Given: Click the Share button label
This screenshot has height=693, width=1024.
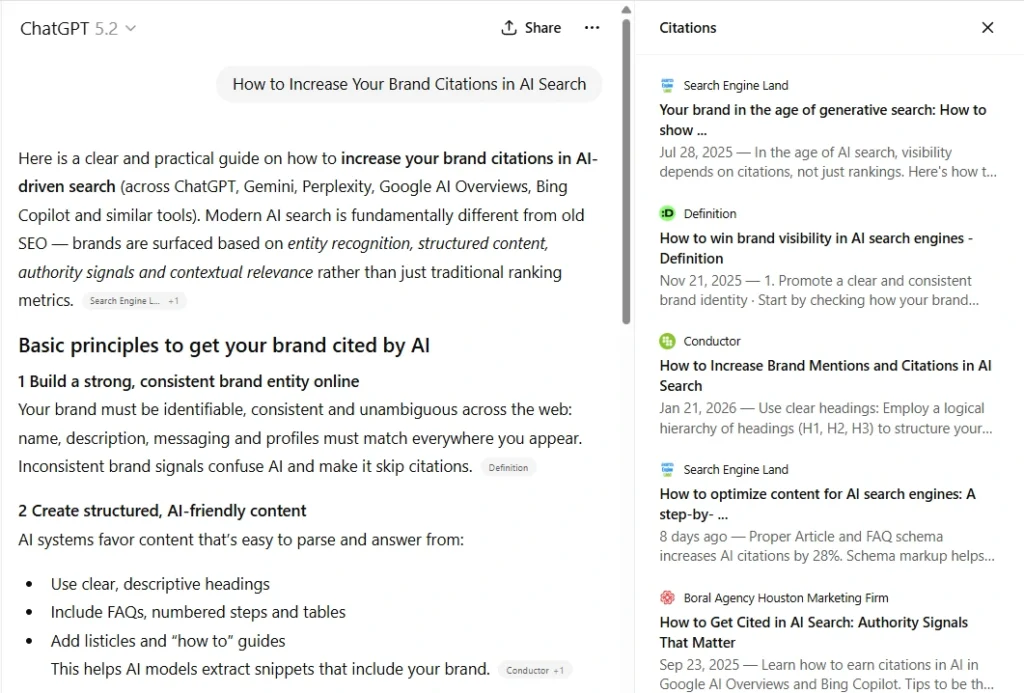Looking at the screenshot, I should point(543,28).
